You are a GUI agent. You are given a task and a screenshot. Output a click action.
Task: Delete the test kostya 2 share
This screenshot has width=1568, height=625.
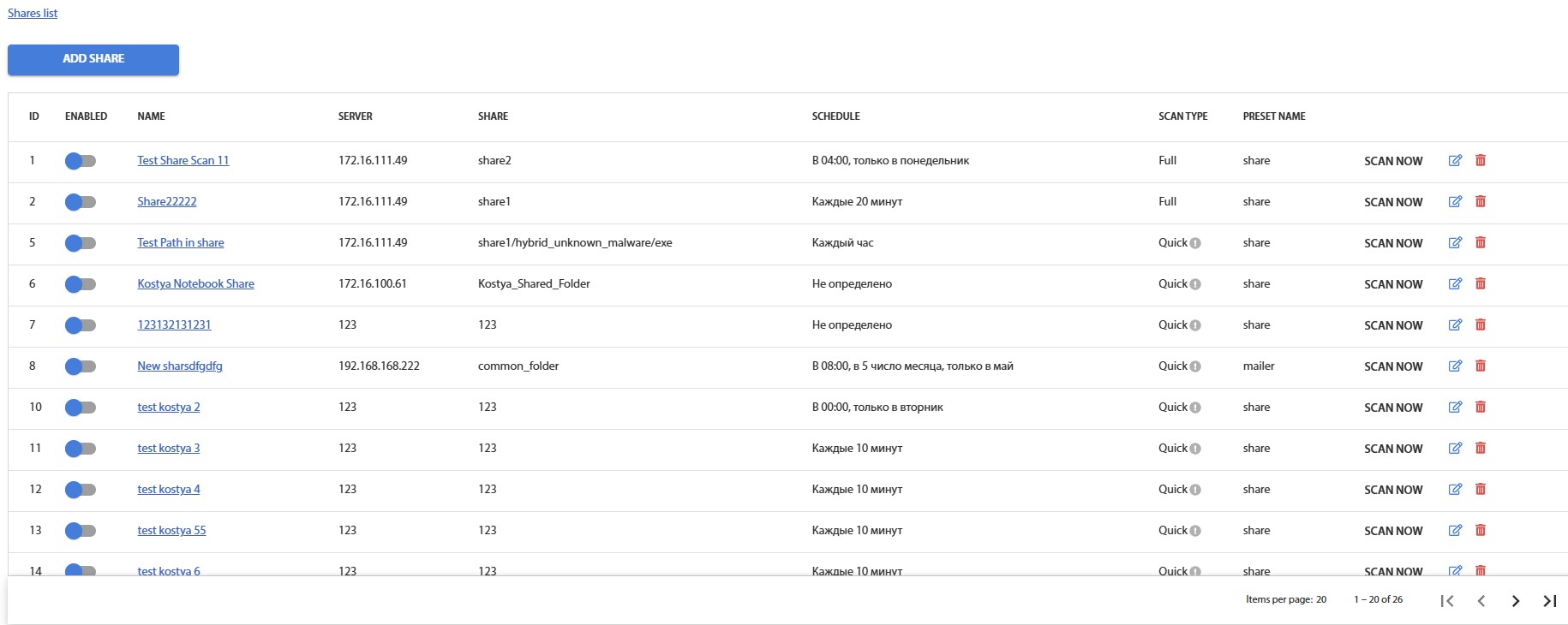tap(1481, 407)
